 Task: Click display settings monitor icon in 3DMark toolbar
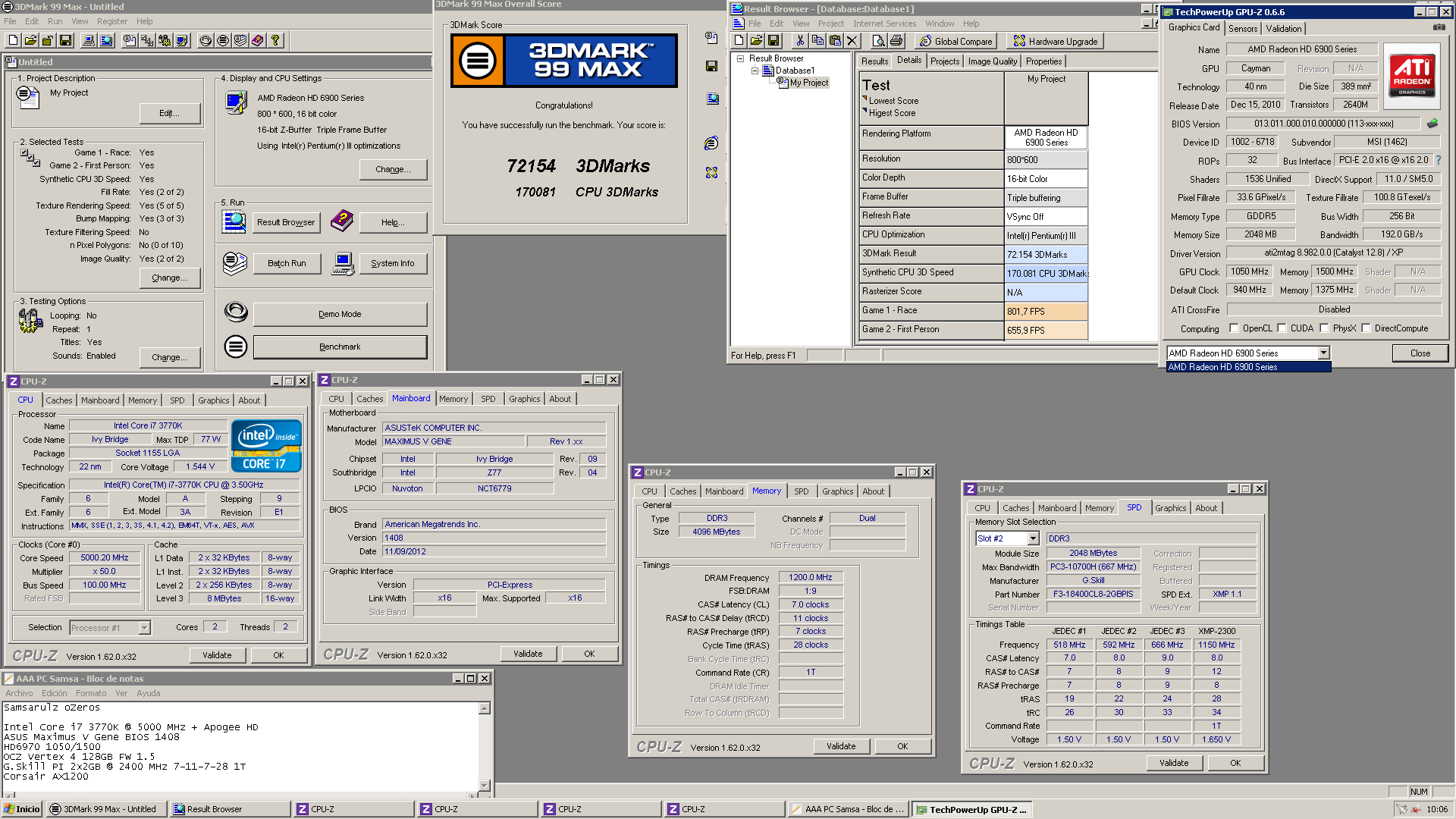click(x=182, y=41)
